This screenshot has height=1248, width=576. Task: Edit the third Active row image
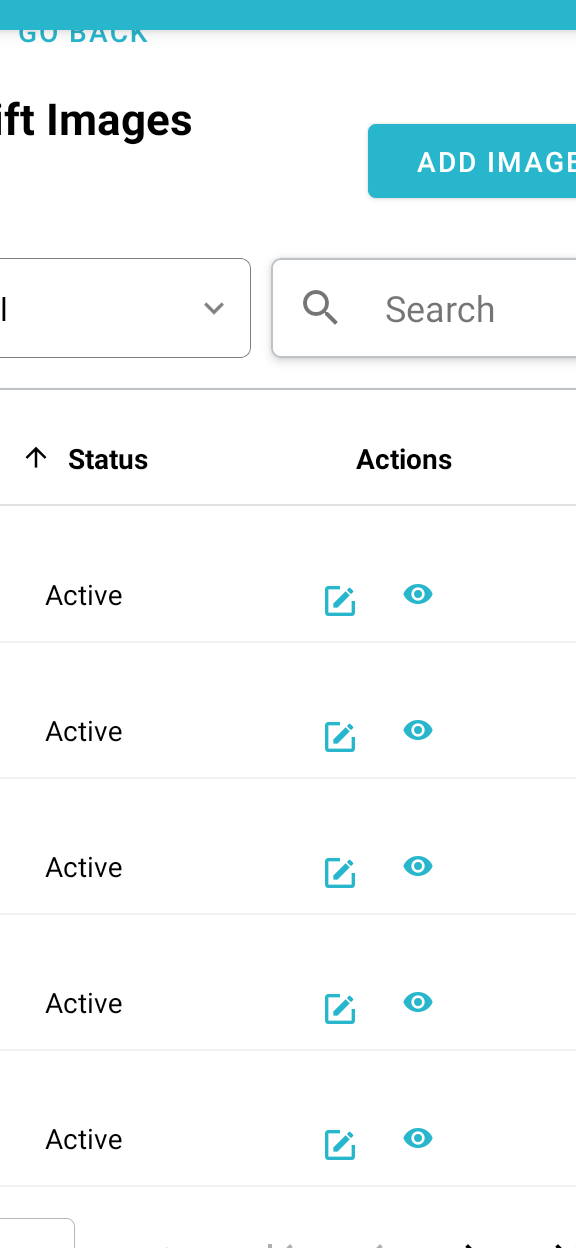pos(340,872)
